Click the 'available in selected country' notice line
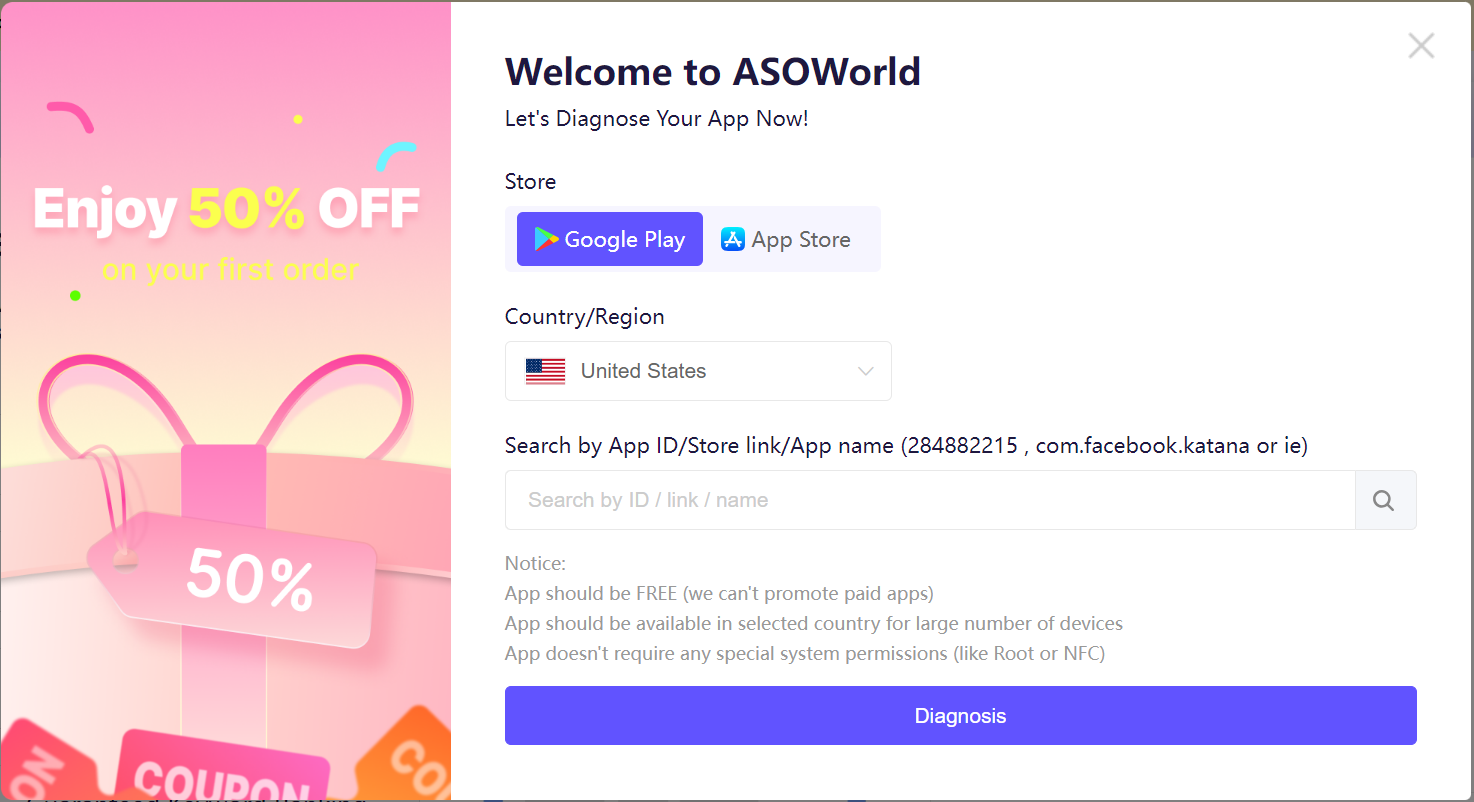The image size is (1474, 802). 814,624
